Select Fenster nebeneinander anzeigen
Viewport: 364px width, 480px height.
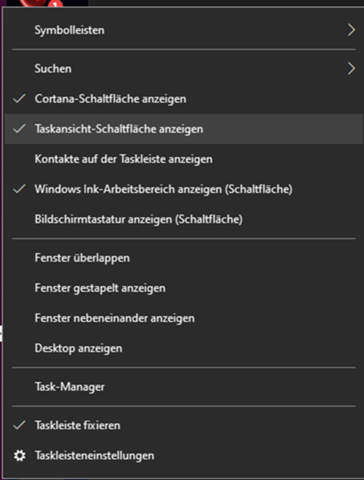pyautogui.click(x=184, y=318)
